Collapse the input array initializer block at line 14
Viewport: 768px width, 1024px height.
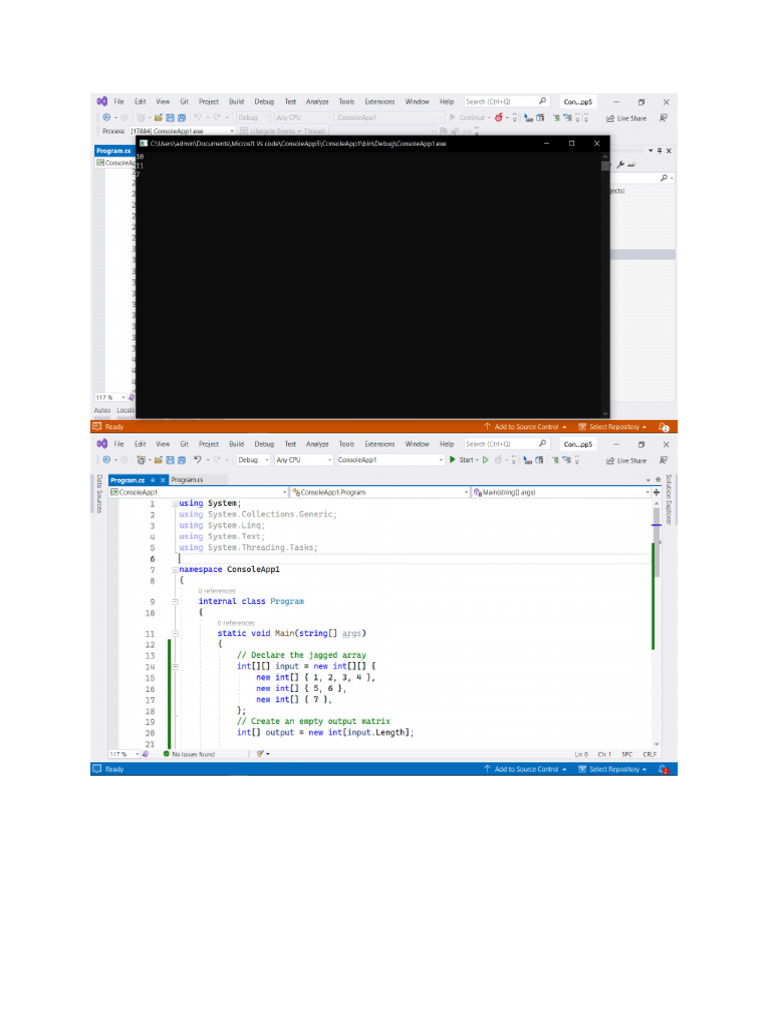tap(174, 666)
